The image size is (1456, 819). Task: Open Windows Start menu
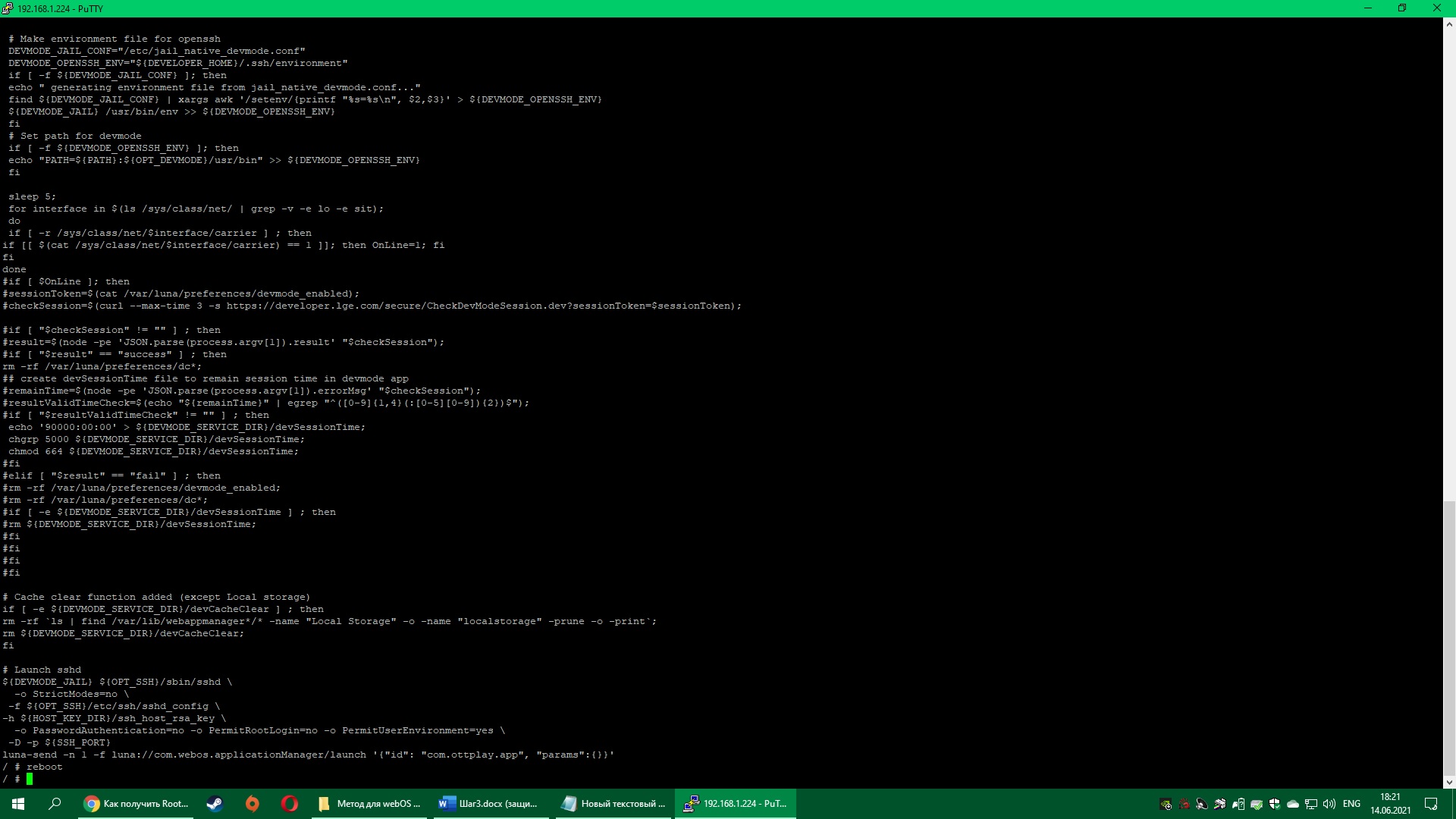[x=18, y=804]
